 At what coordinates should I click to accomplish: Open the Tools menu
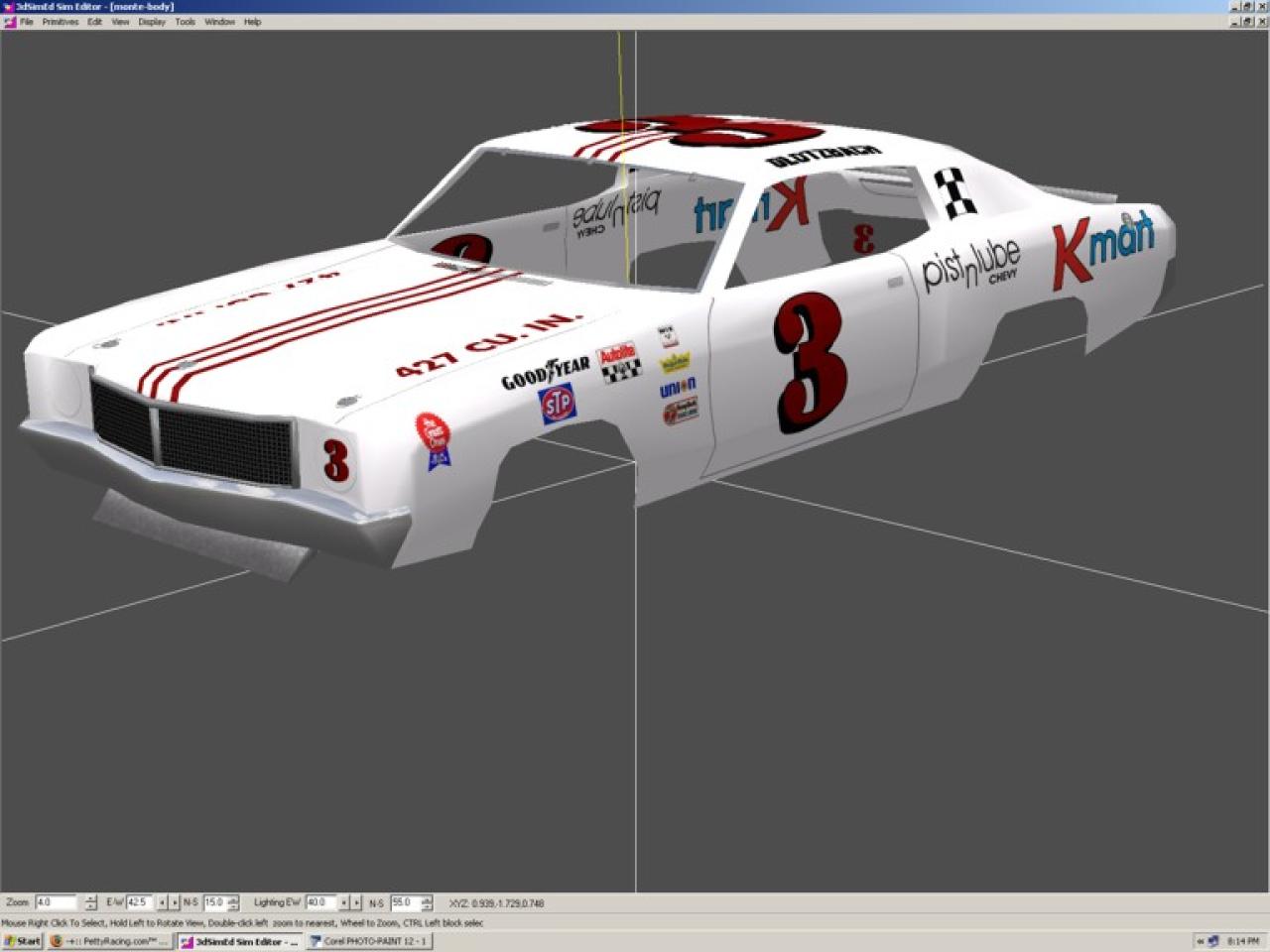[x=185, y=22]
